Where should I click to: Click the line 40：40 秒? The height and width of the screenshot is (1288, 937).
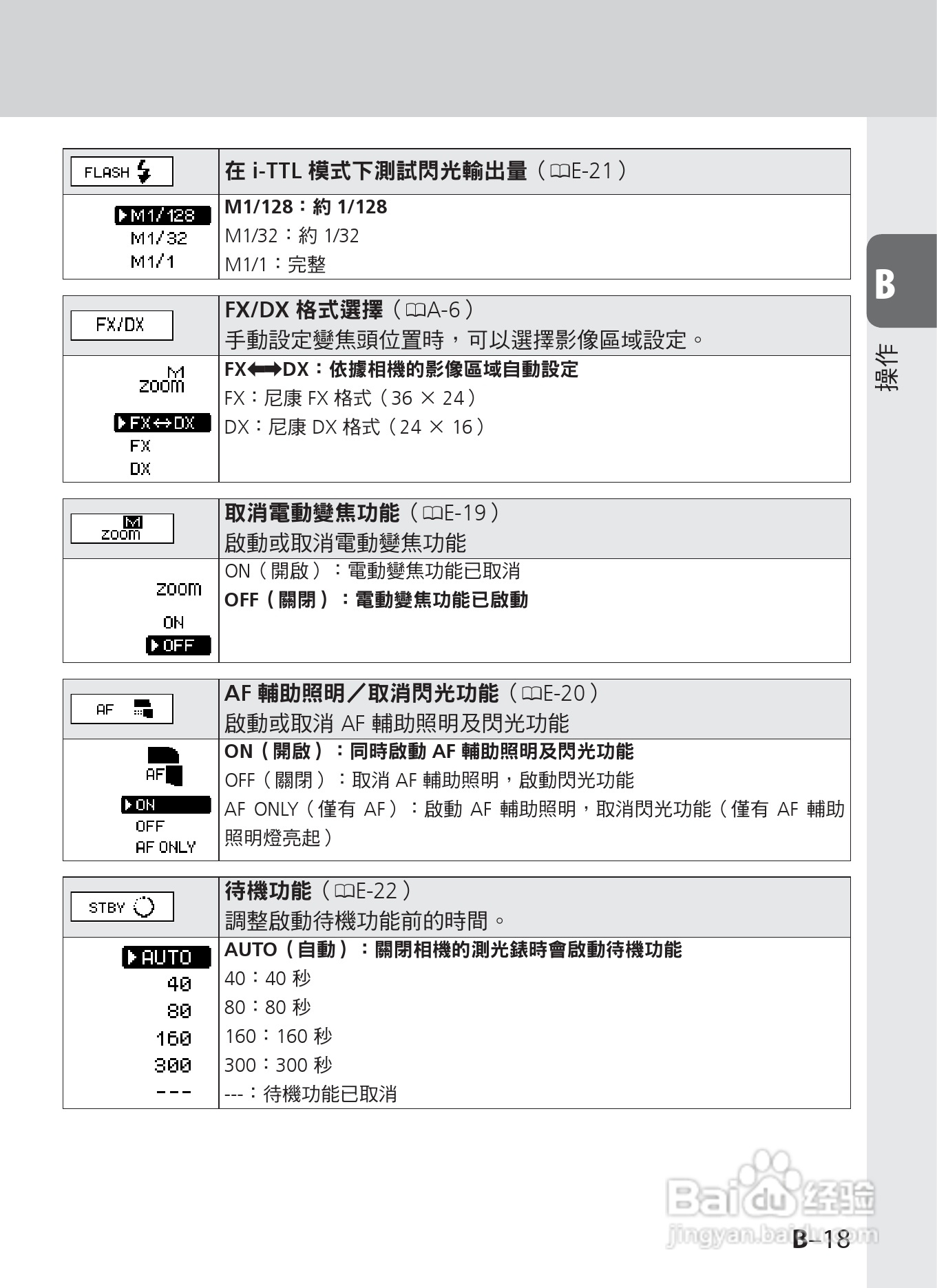point(268,978)
